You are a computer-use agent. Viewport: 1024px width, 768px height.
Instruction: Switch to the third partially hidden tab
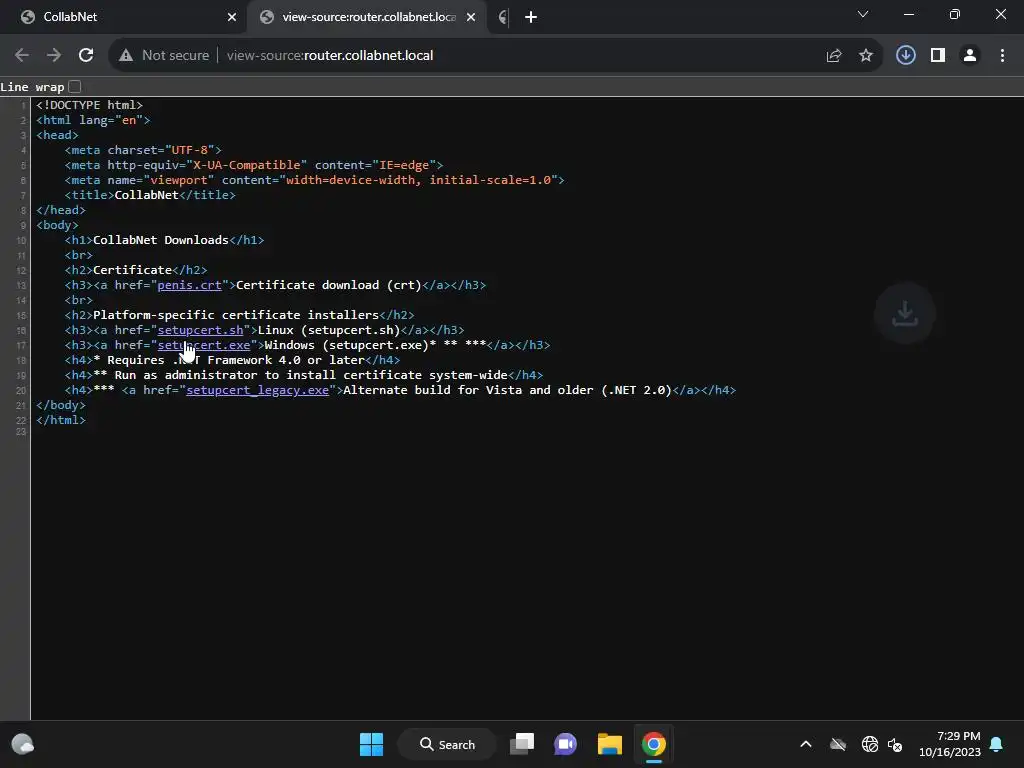point(502,17)
